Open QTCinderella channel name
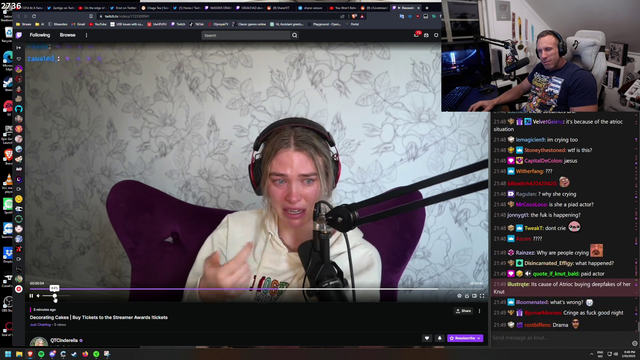The image size is (640, 360). click(x=64, y=340)
